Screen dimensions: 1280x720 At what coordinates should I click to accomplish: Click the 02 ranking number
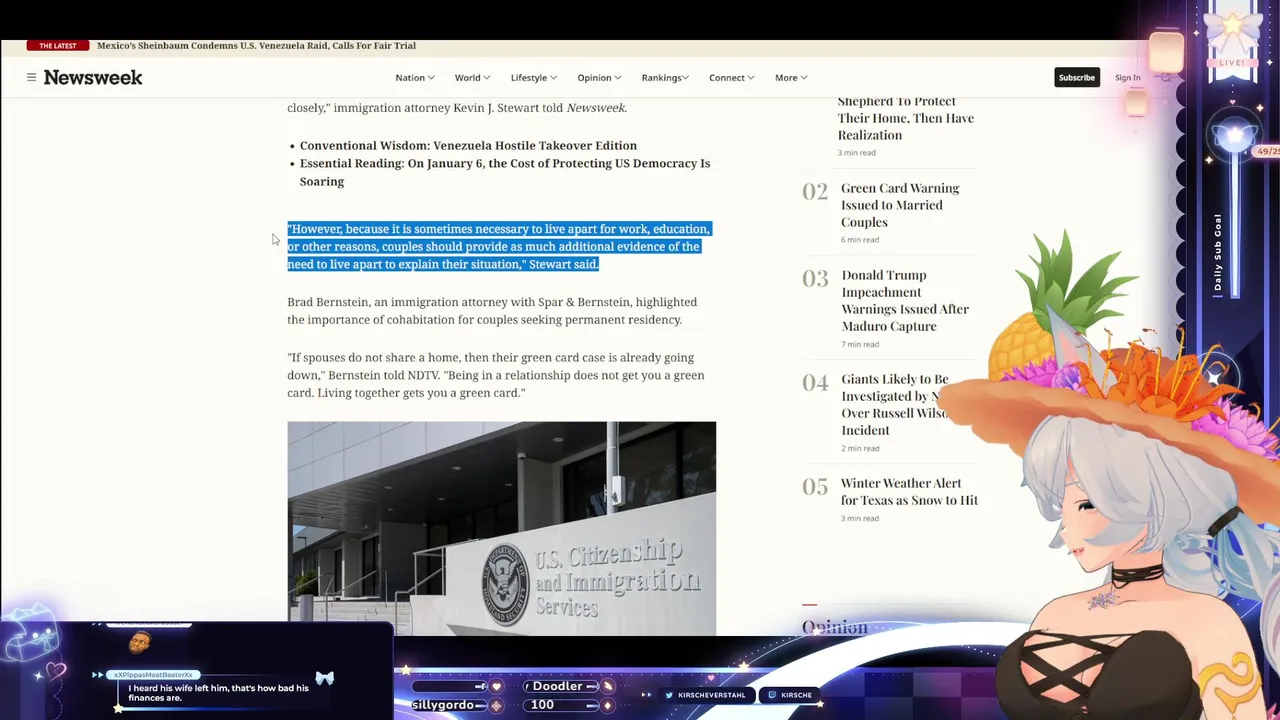pyautogui.click(x=815, y=191)
